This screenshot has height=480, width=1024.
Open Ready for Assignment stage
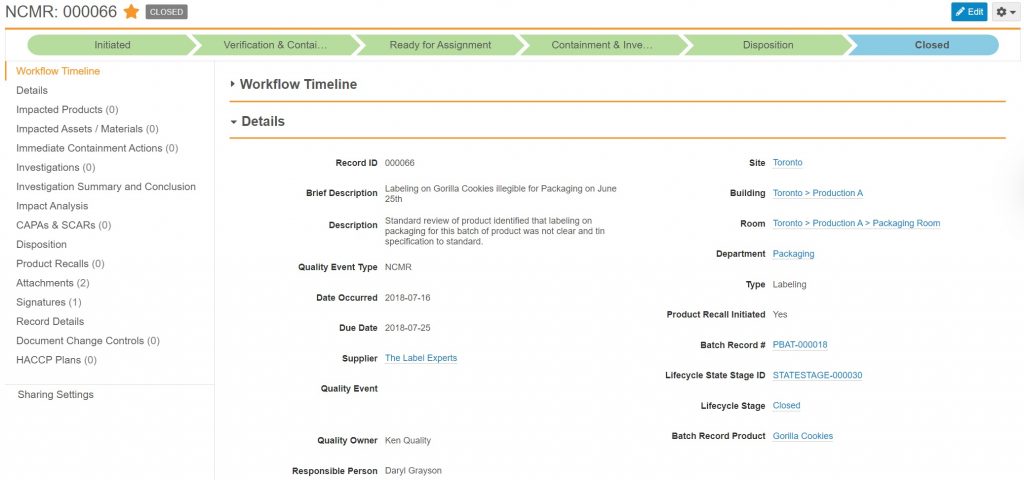point(440,45)
